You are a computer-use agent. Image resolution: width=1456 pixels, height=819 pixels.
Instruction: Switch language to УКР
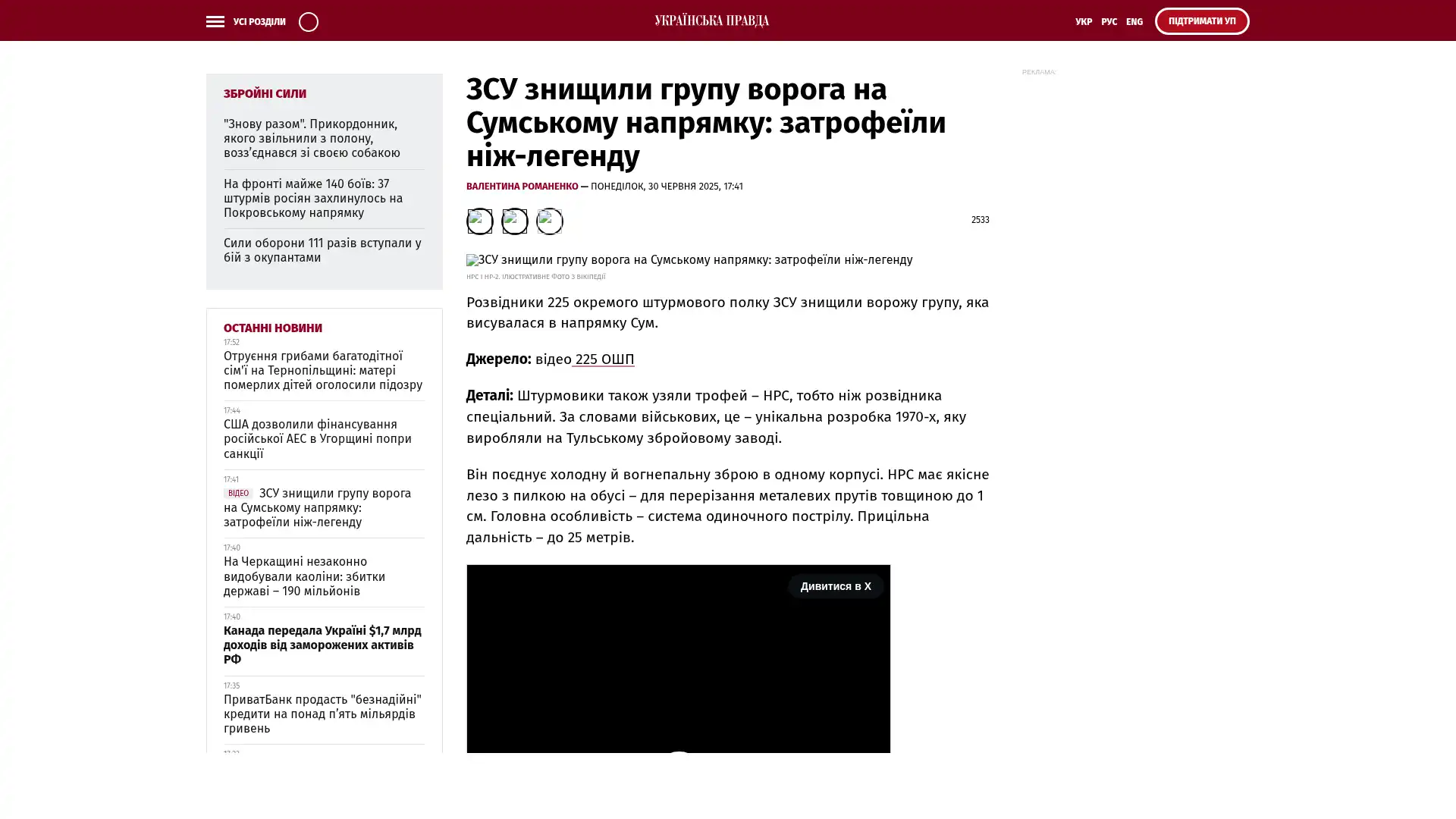tap(1083, 22)
